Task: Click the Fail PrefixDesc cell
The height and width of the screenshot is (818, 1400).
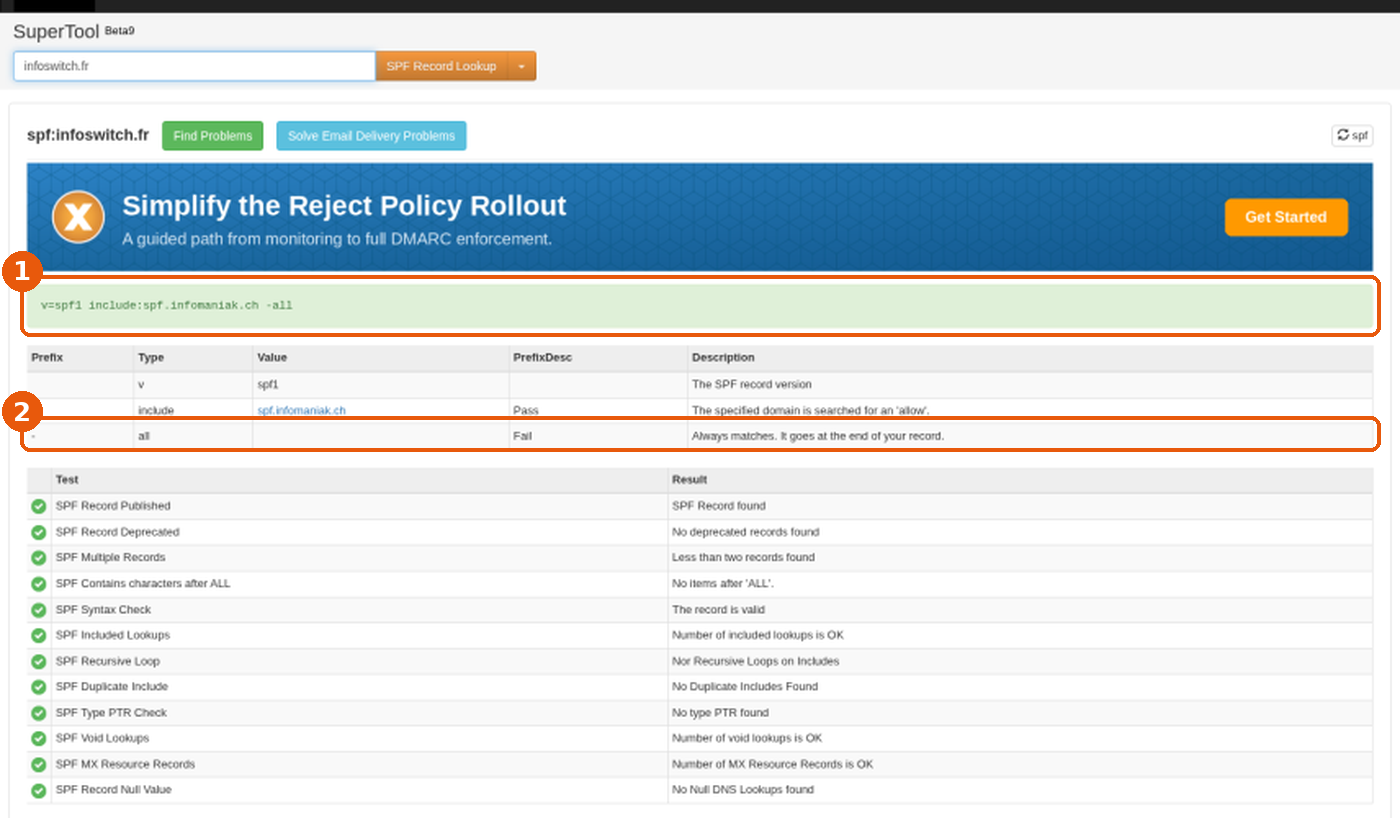Action: [x=598, y=436]
